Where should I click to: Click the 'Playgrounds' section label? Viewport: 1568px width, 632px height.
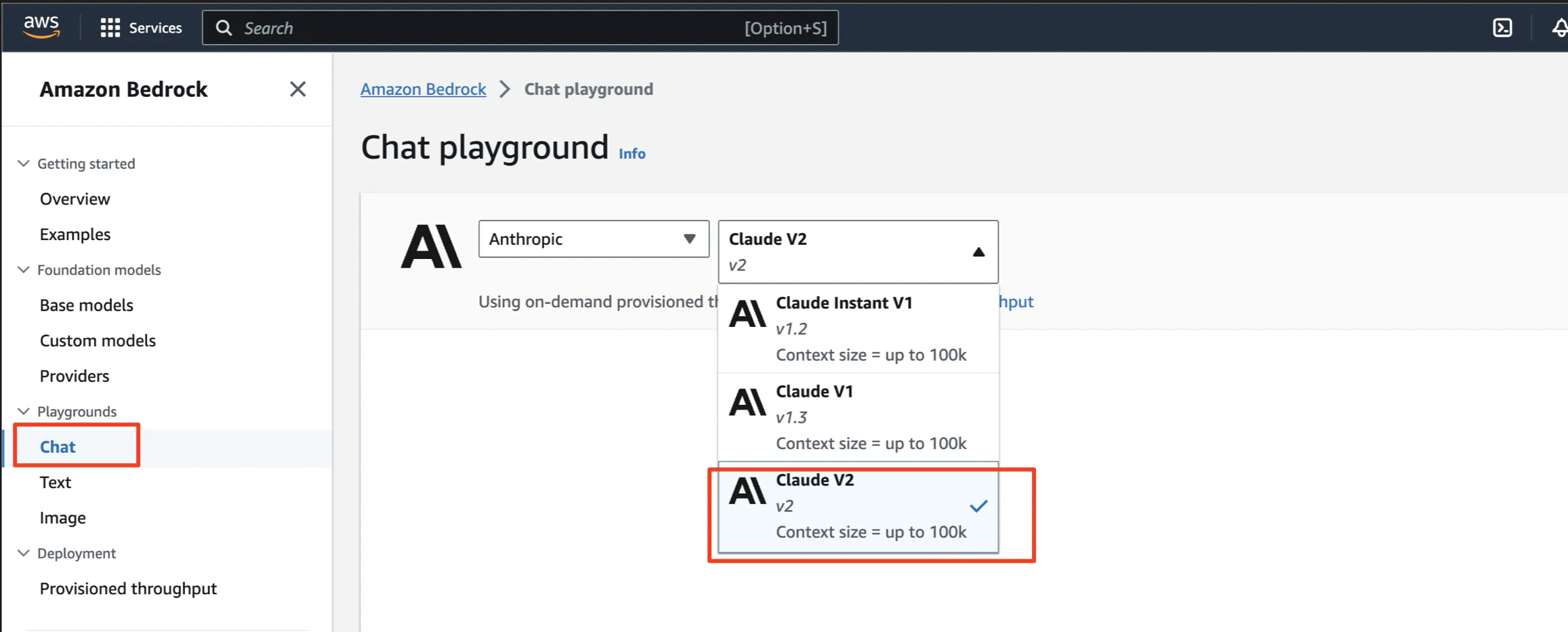77,412
